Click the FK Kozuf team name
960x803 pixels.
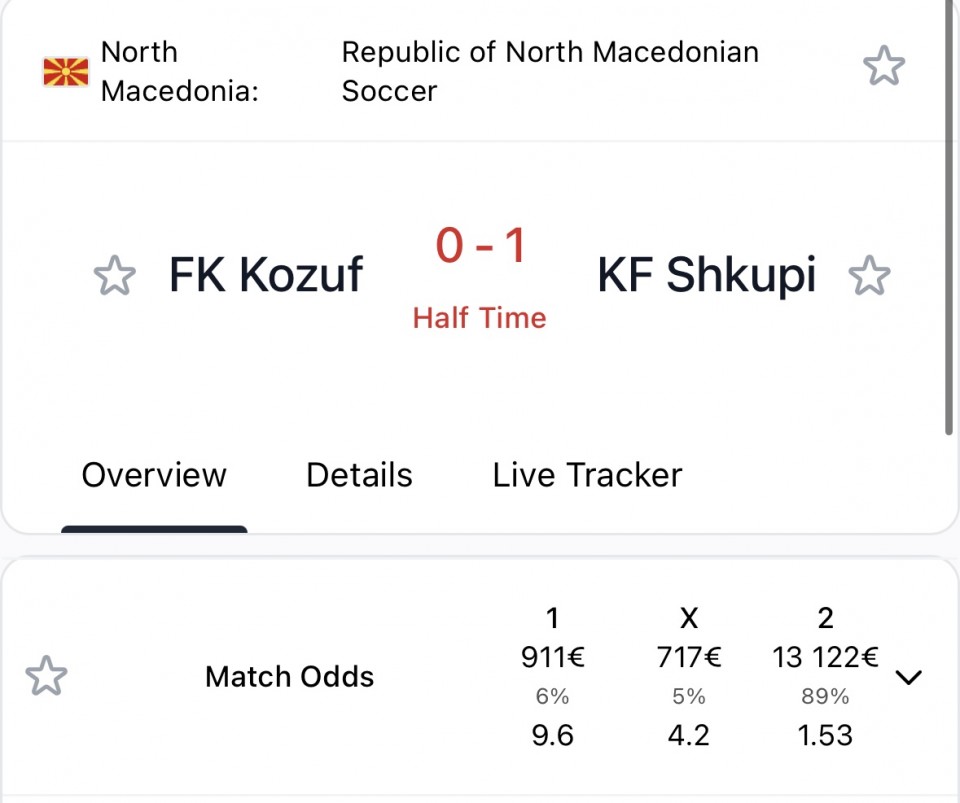[x=266, y=275]
